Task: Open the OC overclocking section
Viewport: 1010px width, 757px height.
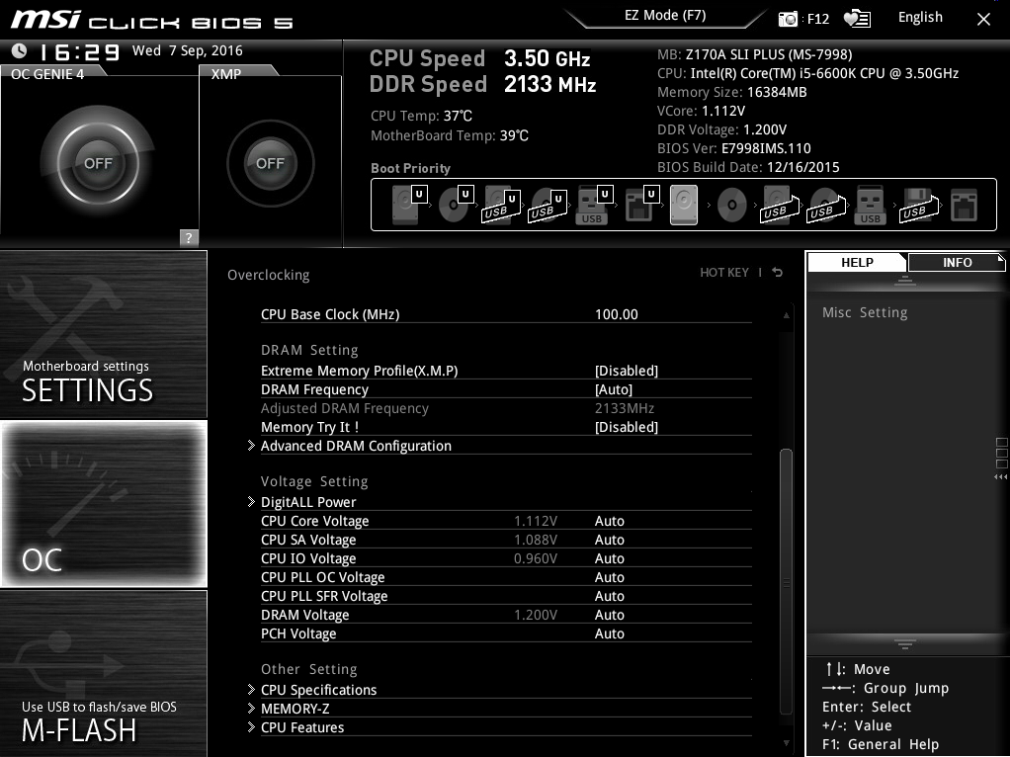Action: coord(104,504)
